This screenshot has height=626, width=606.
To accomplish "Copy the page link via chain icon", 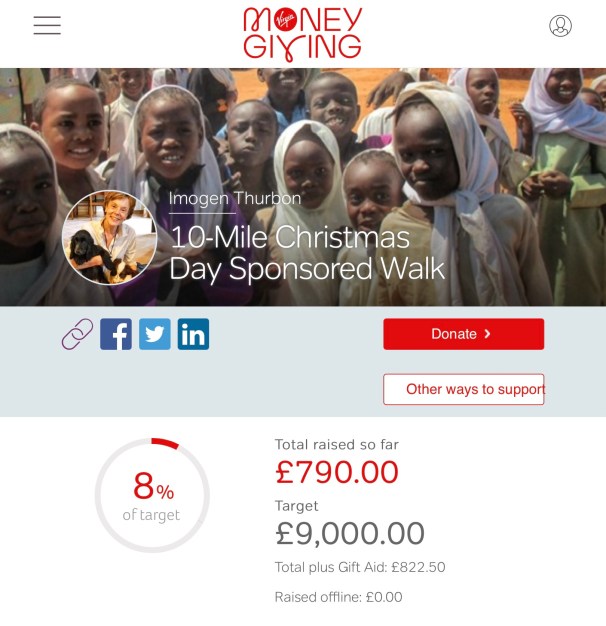I will pyautogui.click(x=77, y=334).
